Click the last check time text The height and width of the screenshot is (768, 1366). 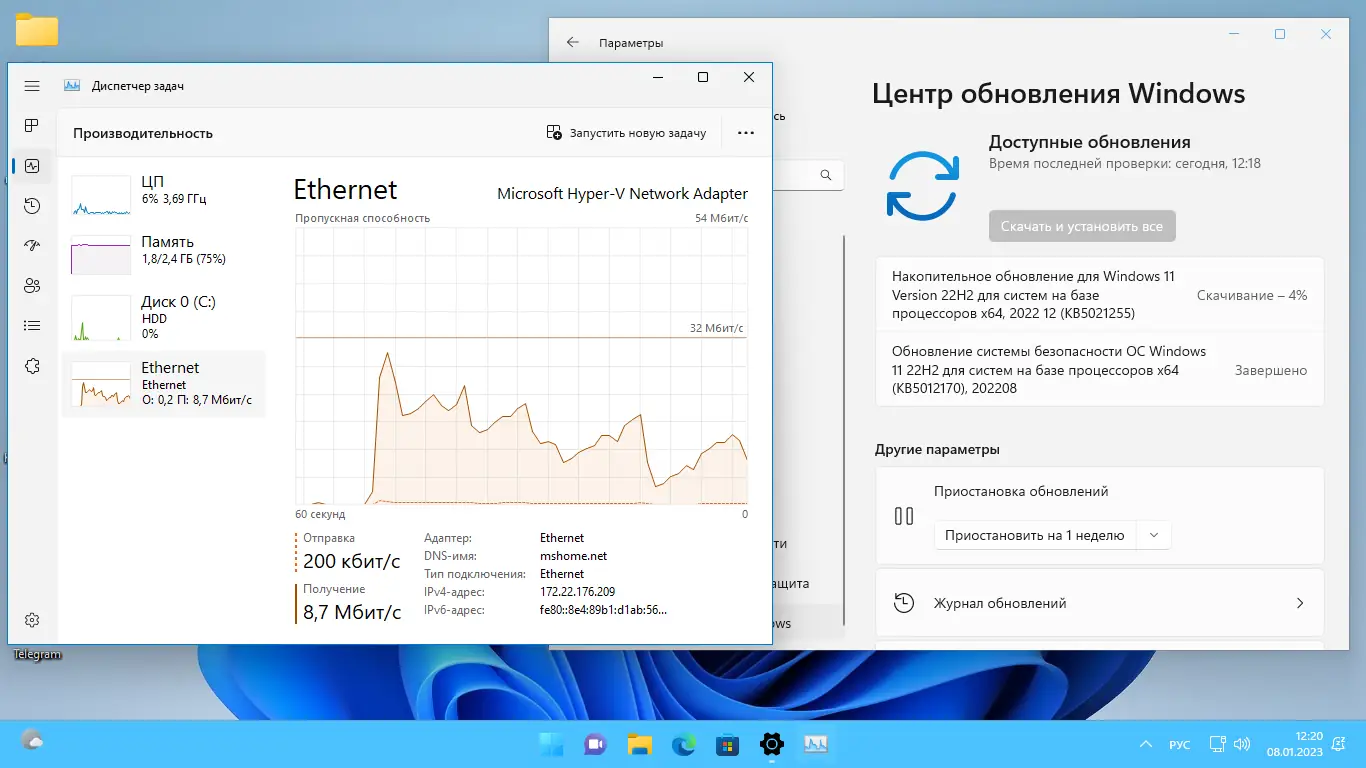1125,163
